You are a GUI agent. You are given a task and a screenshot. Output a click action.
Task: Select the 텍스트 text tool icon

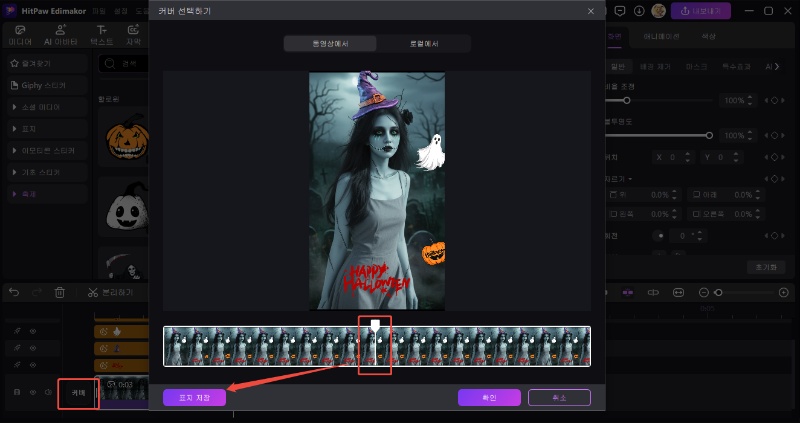click(x=102, y=36)
